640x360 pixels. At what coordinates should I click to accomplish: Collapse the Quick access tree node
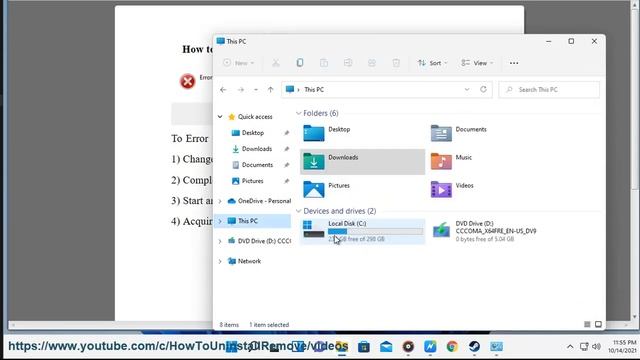[x=220, y=117]
